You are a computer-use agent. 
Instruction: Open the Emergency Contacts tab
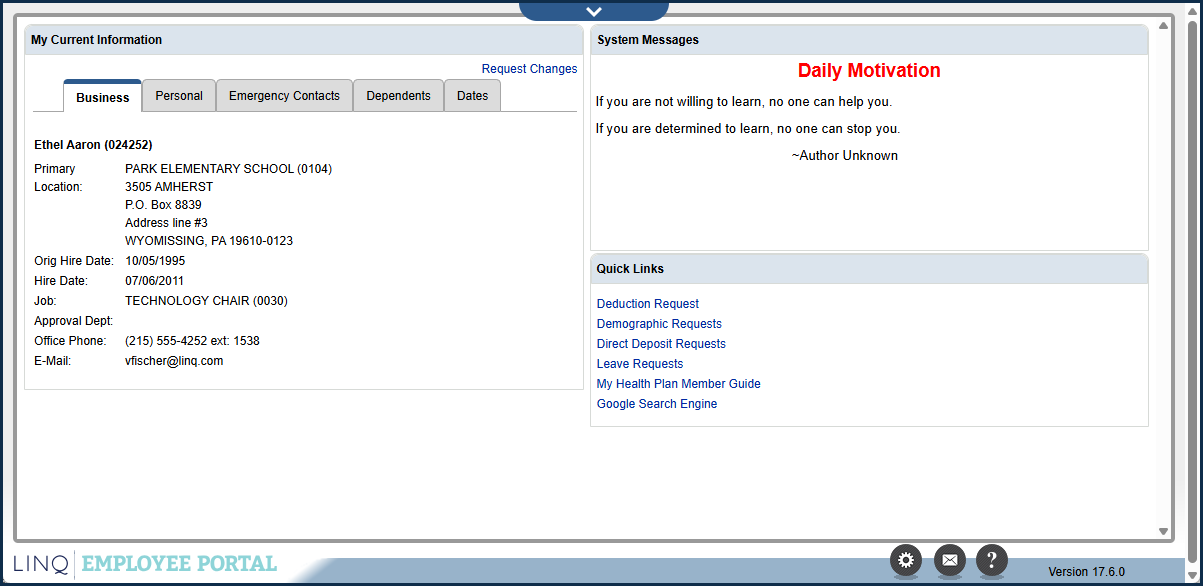[284, 96]
